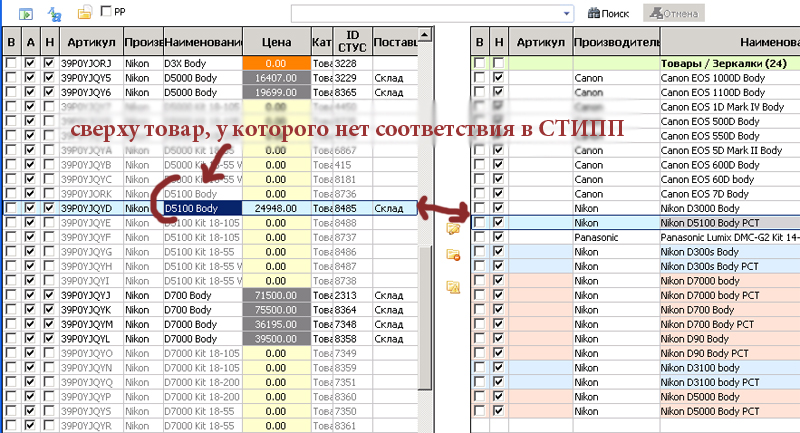Select Nikon D5100 Body PCT name cell

[x=730, y=222]
